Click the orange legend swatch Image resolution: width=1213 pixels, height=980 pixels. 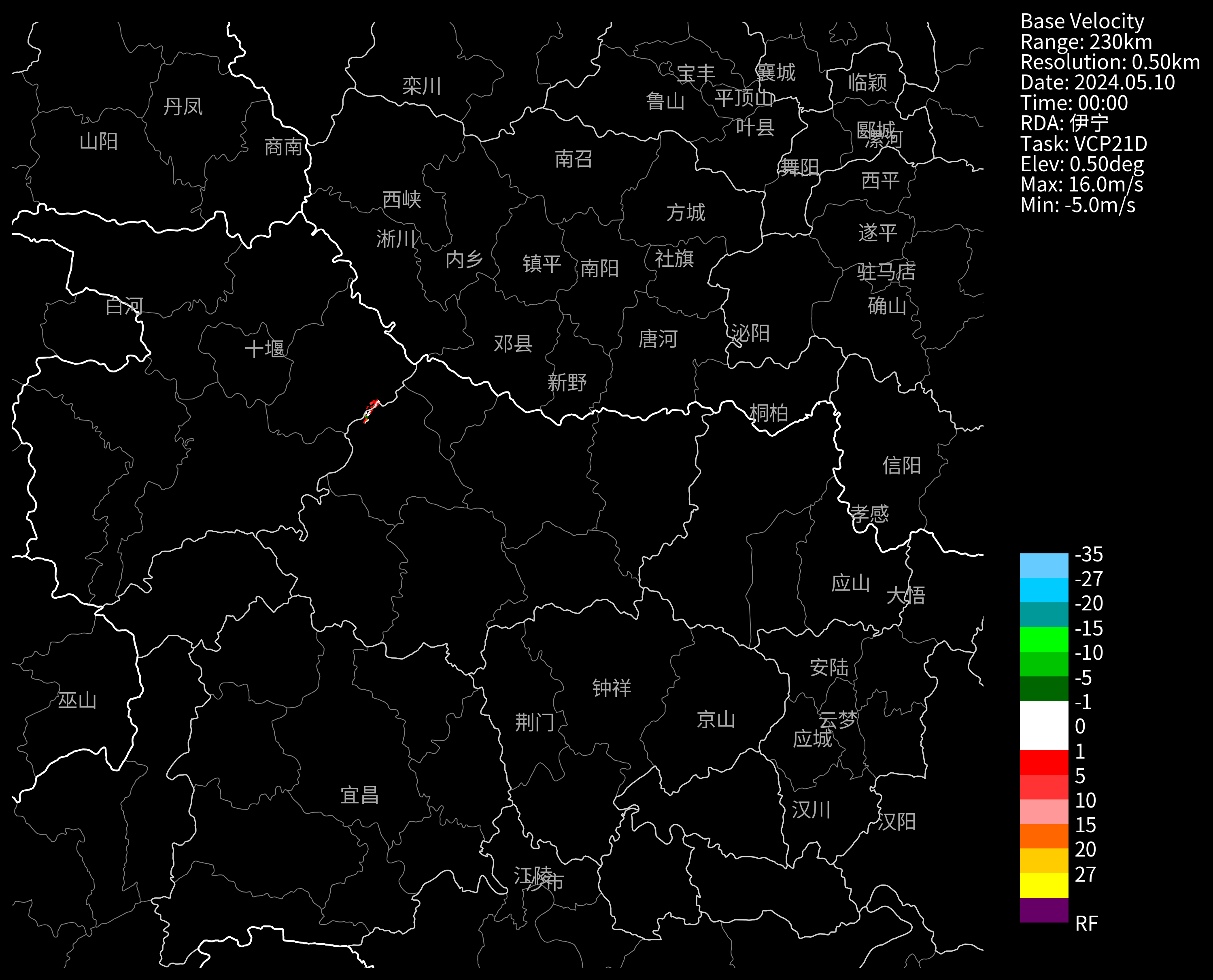tap(1044, 836)
